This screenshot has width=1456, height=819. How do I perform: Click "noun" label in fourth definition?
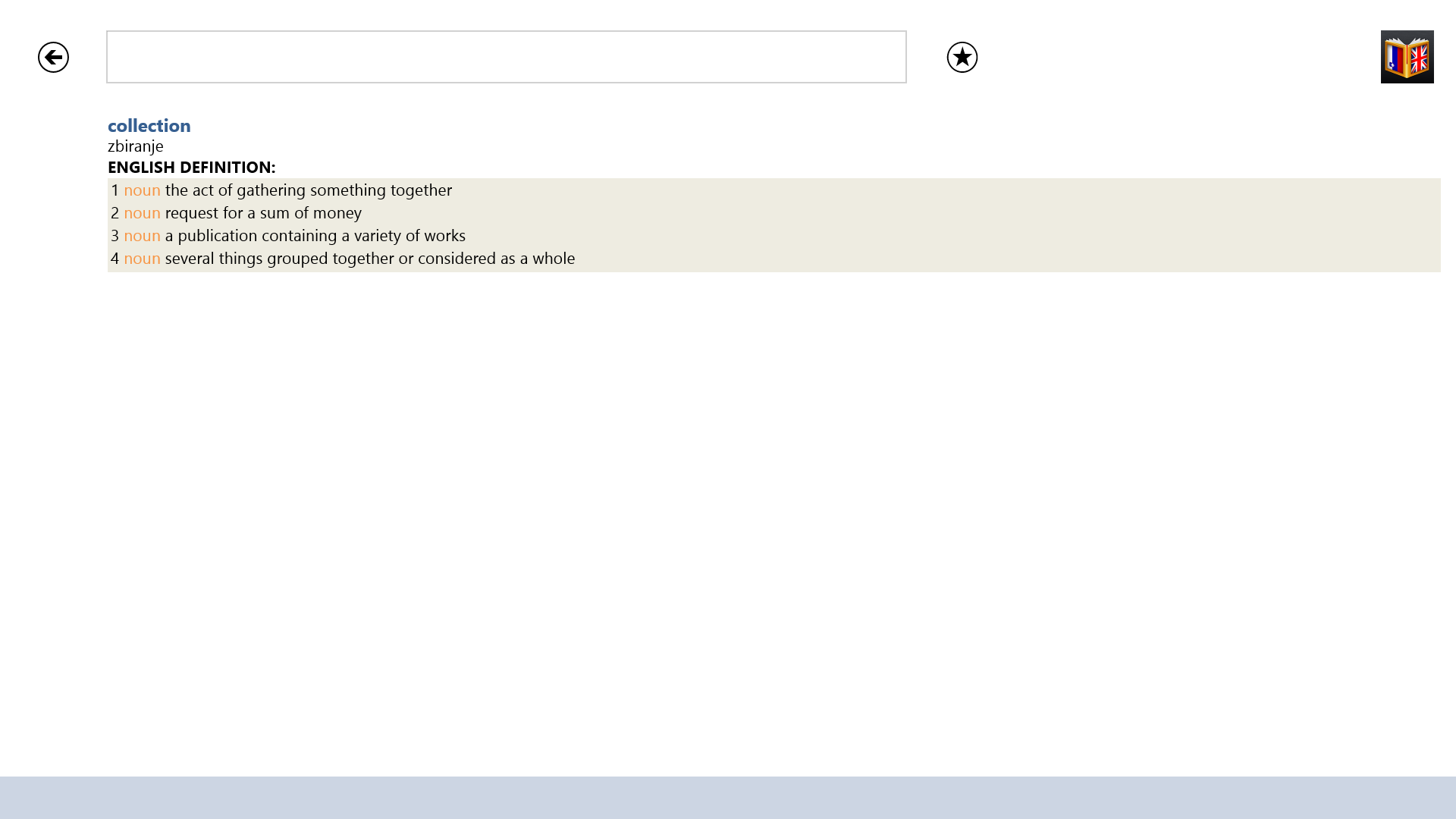[142, 259]
